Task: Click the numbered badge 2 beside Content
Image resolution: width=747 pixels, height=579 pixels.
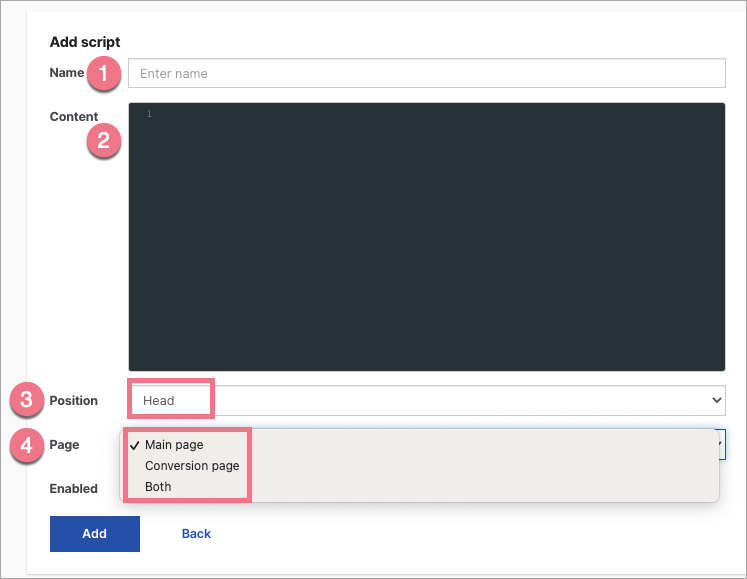Action: (x=104, y=142)
